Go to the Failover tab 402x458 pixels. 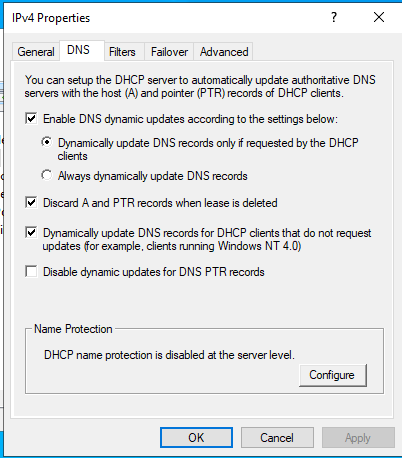tap(169, 52)
